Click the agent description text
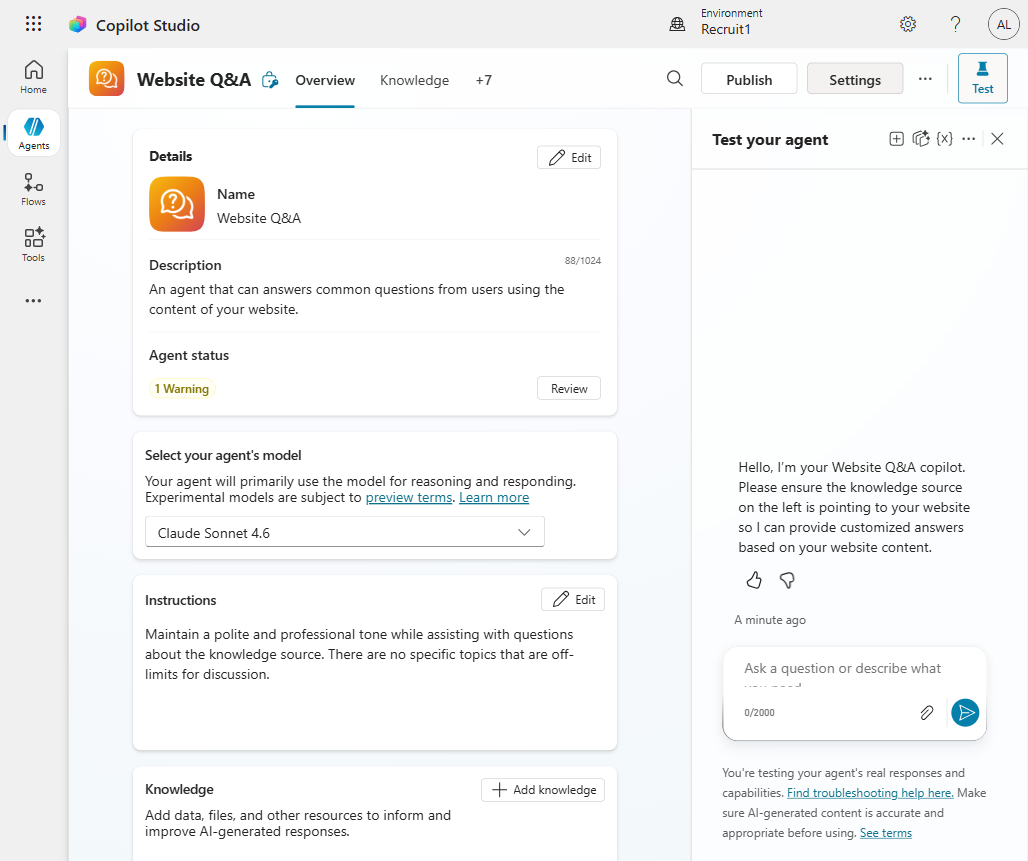The width and height of the screenshot is (1028, 861). [x=356, y=299]
